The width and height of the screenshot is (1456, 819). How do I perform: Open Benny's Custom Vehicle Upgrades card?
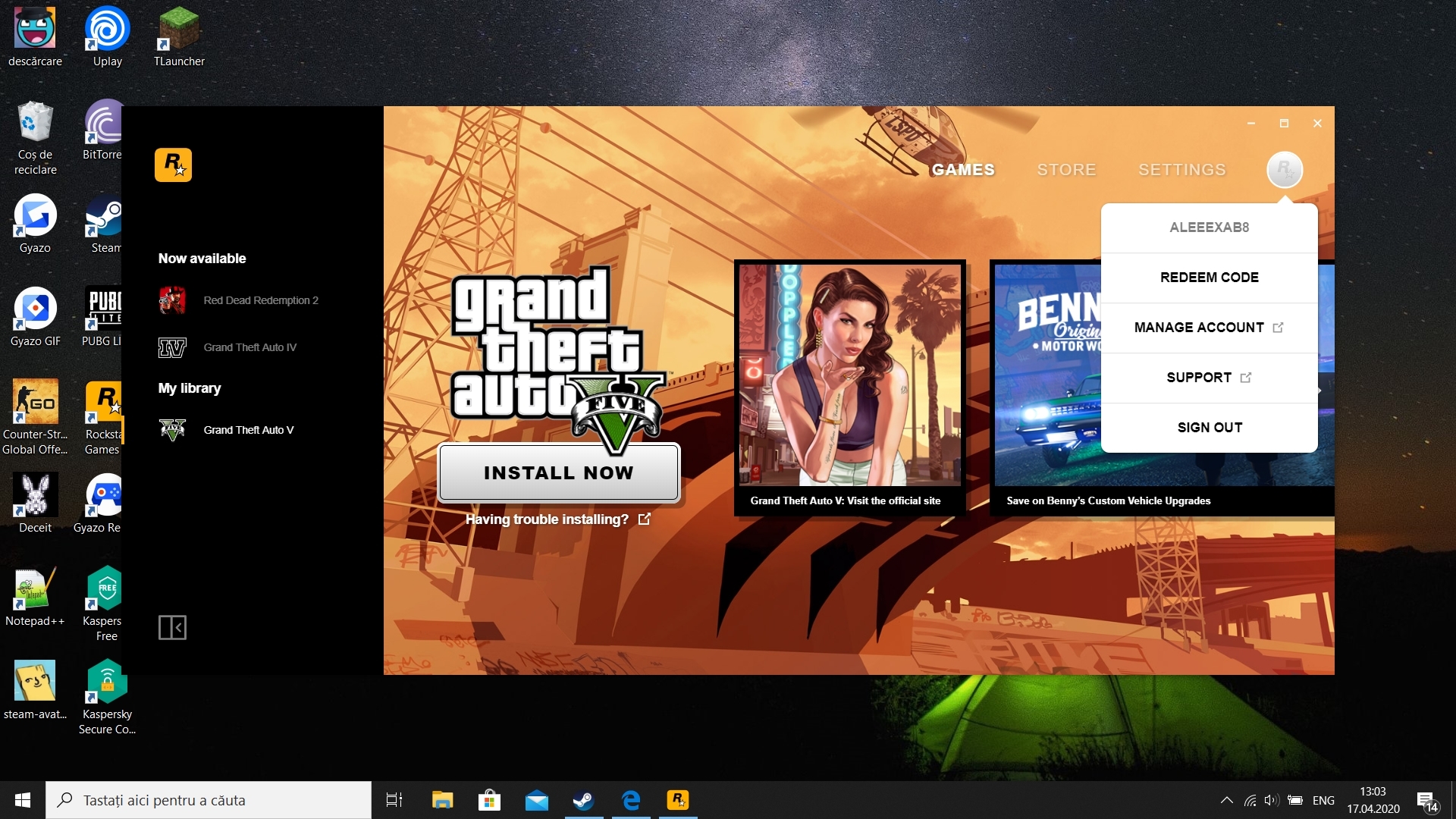(x=1046, y=394)
